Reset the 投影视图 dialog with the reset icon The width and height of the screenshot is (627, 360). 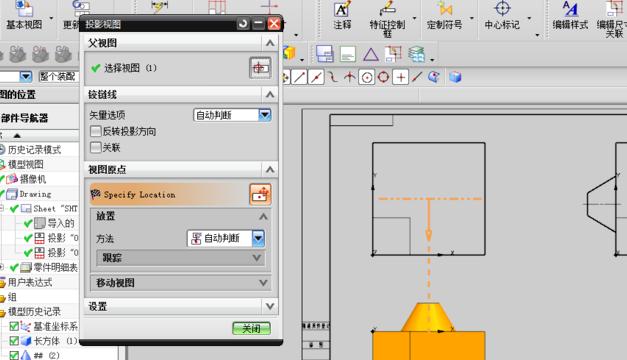(243, 24)
